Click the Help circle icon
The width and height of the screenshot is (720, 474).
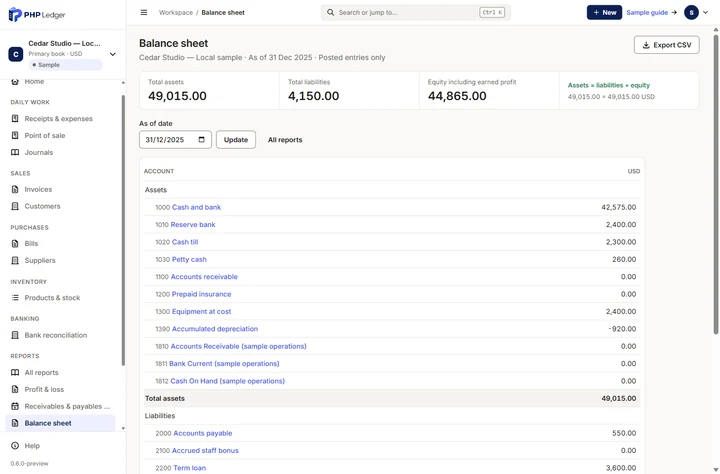(x=15, y=446)
